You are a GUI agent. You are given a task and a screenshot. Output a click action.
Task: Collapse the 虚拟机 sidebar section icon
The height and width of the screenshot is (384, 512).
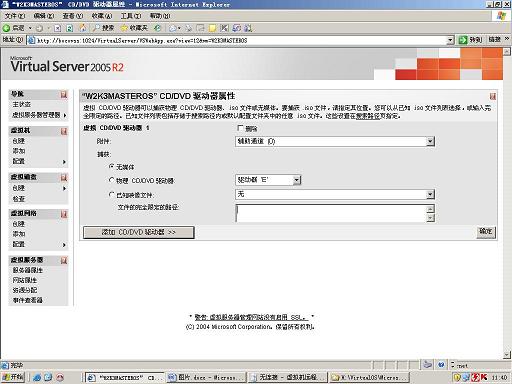coord(64,131)
